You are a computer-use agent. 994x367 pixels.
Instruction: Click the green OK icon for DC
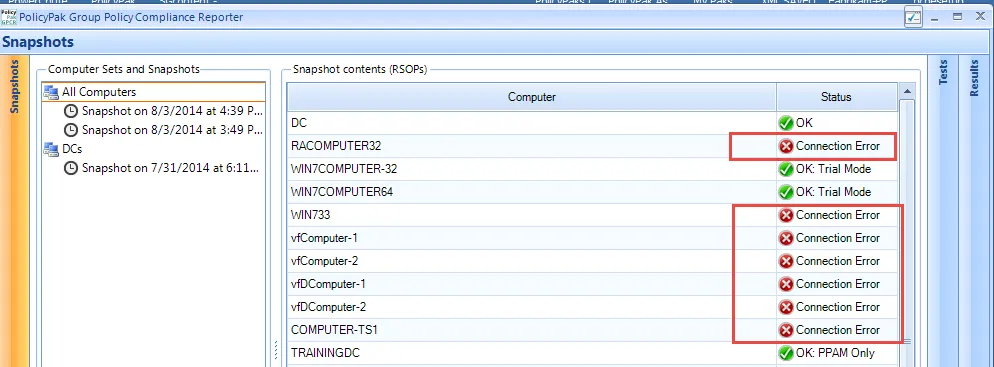tap(786, 123)
